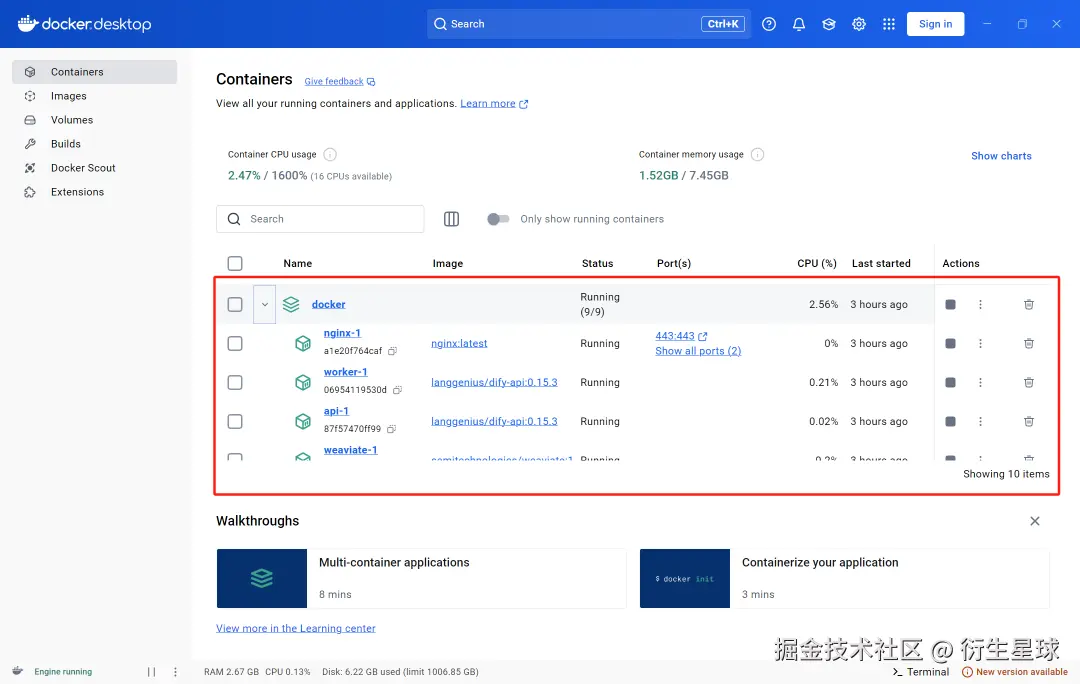Stop the nginx-1 container
The width and height of the screenshot is (1080, 684).
click(951, 343)
